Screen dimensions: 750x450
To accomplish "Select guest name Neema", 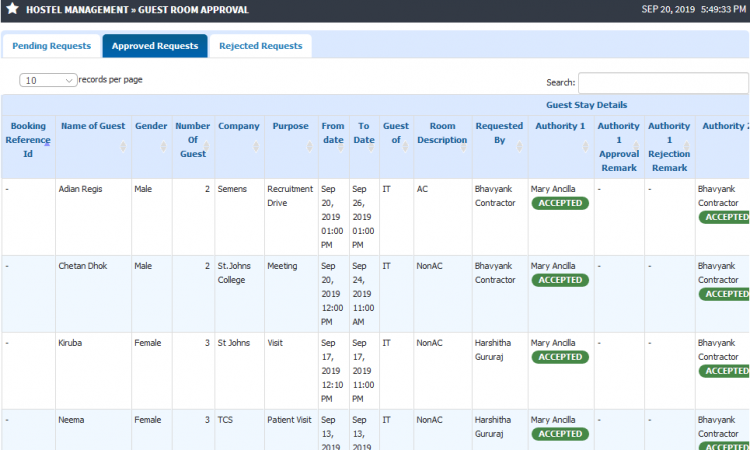I will 71,420.
